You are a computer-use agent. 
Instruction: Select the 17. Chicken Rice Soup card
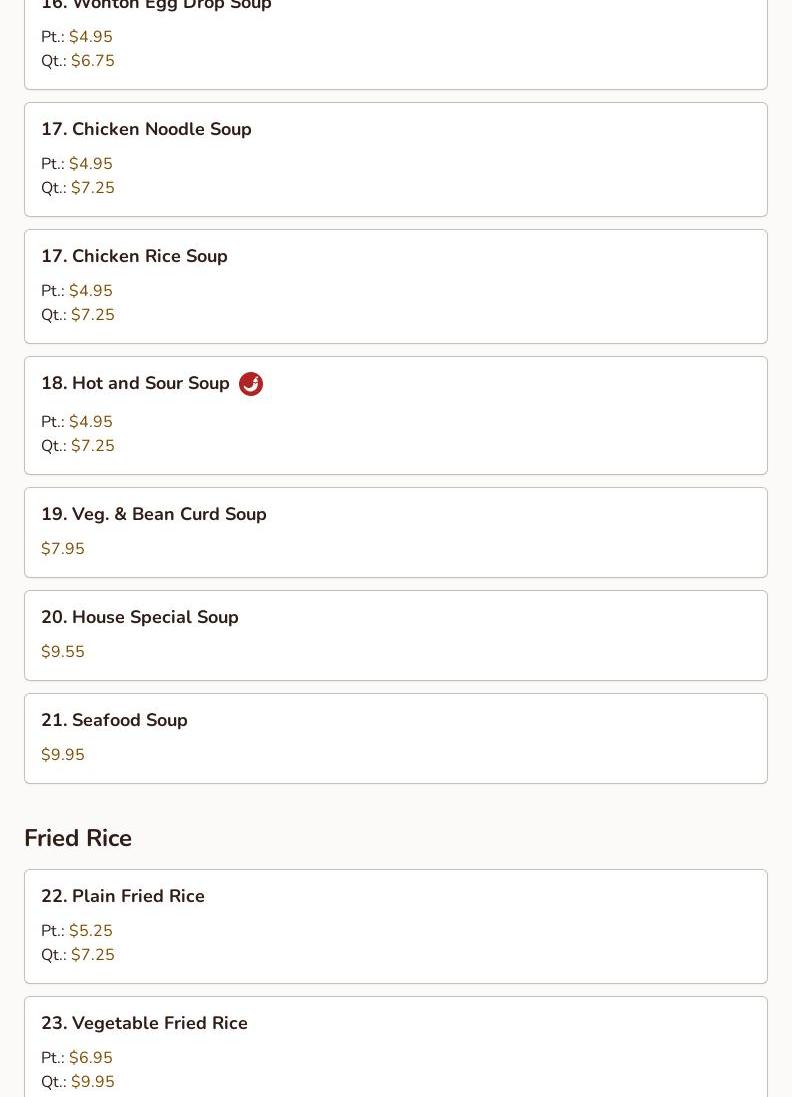point(396,287)
